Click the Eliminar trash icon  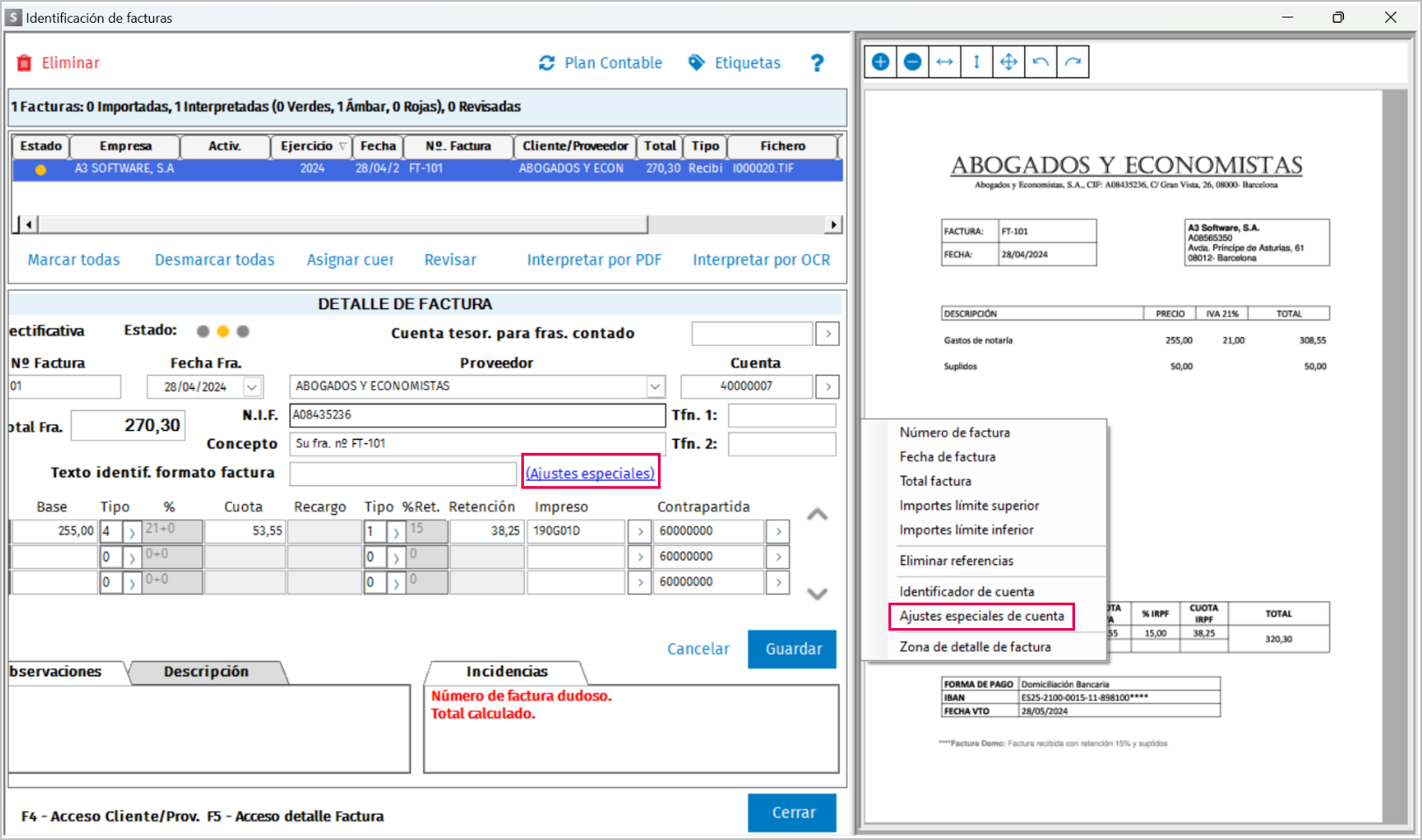pyautogui.click(x=25, y=63)
